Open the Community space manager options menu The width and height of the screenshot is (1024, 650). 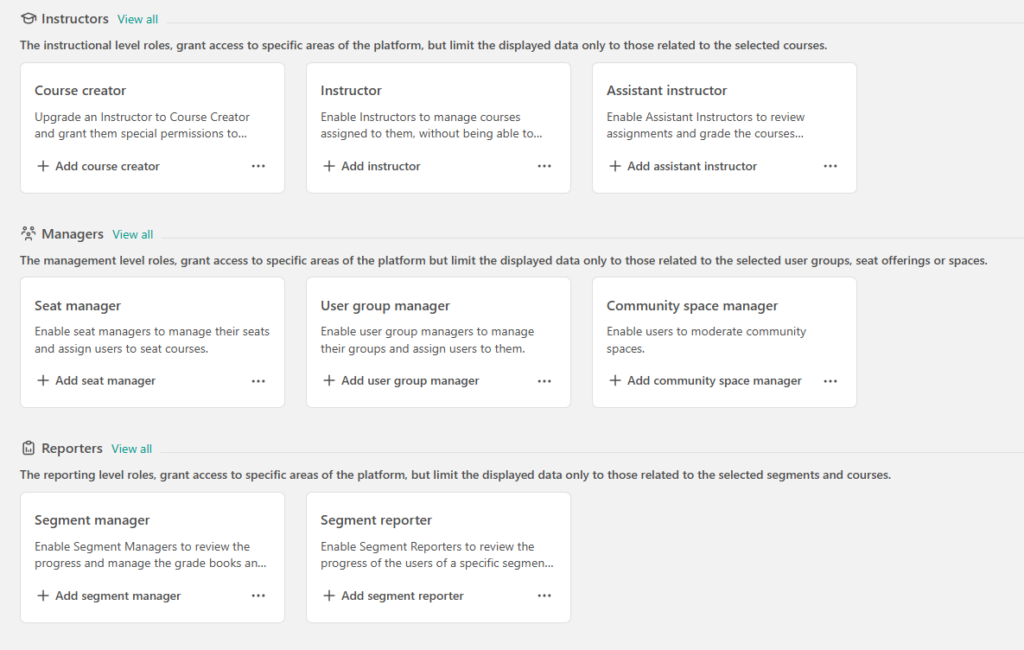point(830,381)
